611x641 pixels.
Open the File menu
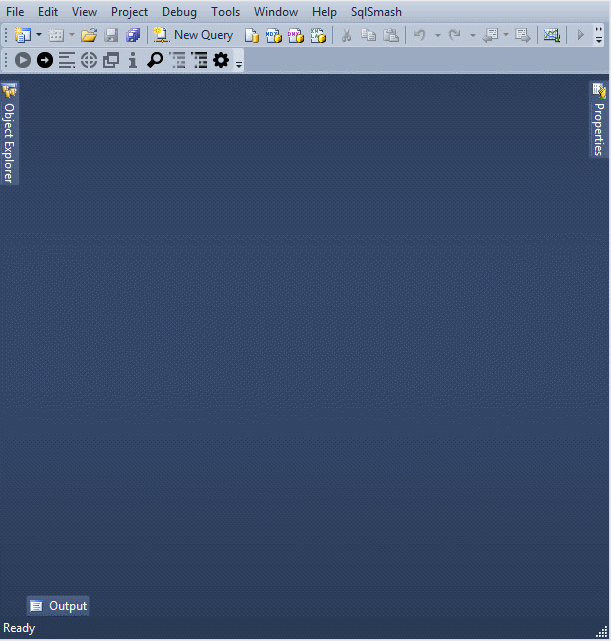[x=15, y=12]
